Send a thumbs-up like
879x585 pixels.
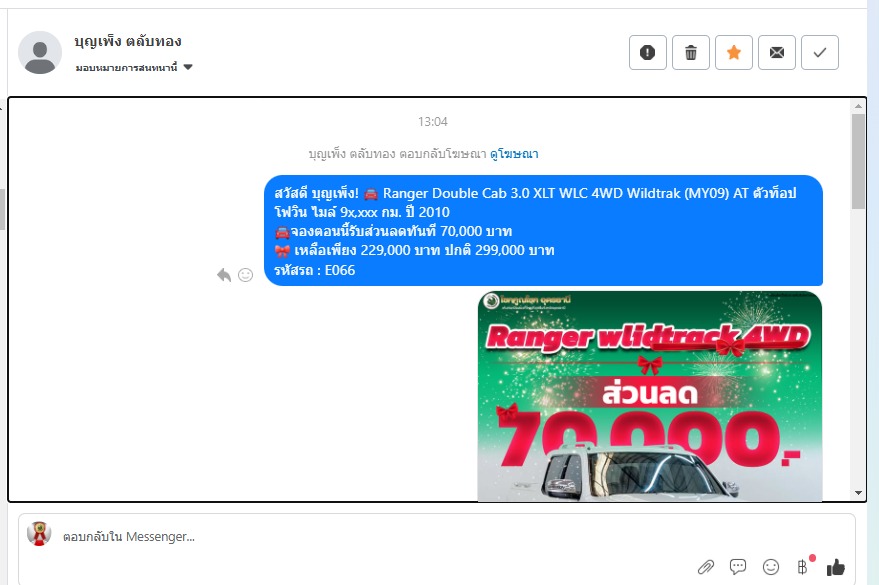tap(835, 567)
